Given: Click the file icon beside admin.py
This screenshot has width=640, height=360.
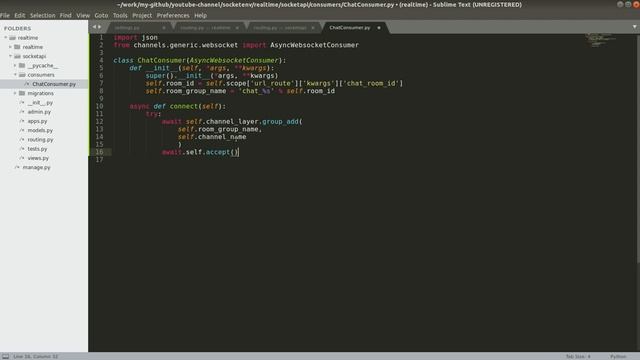Looking at the screenshot, I should point(22,111).
